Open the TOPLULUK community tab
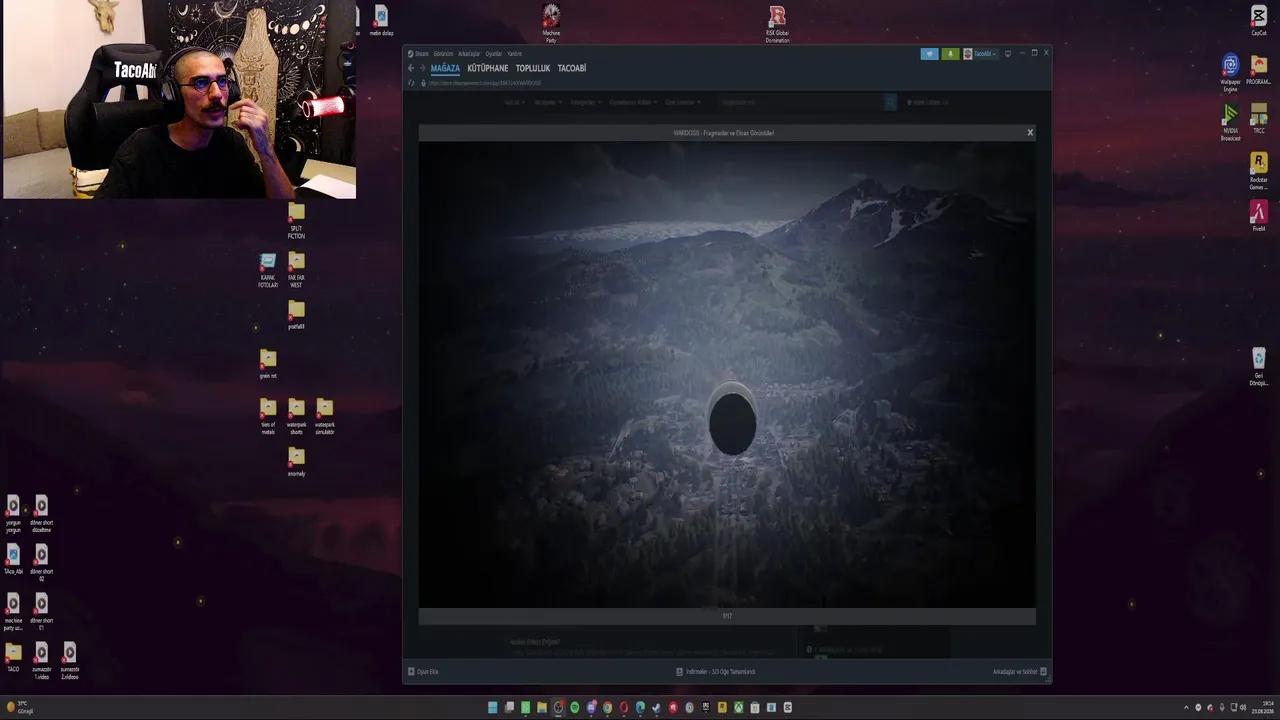 (x=533, y=68)
